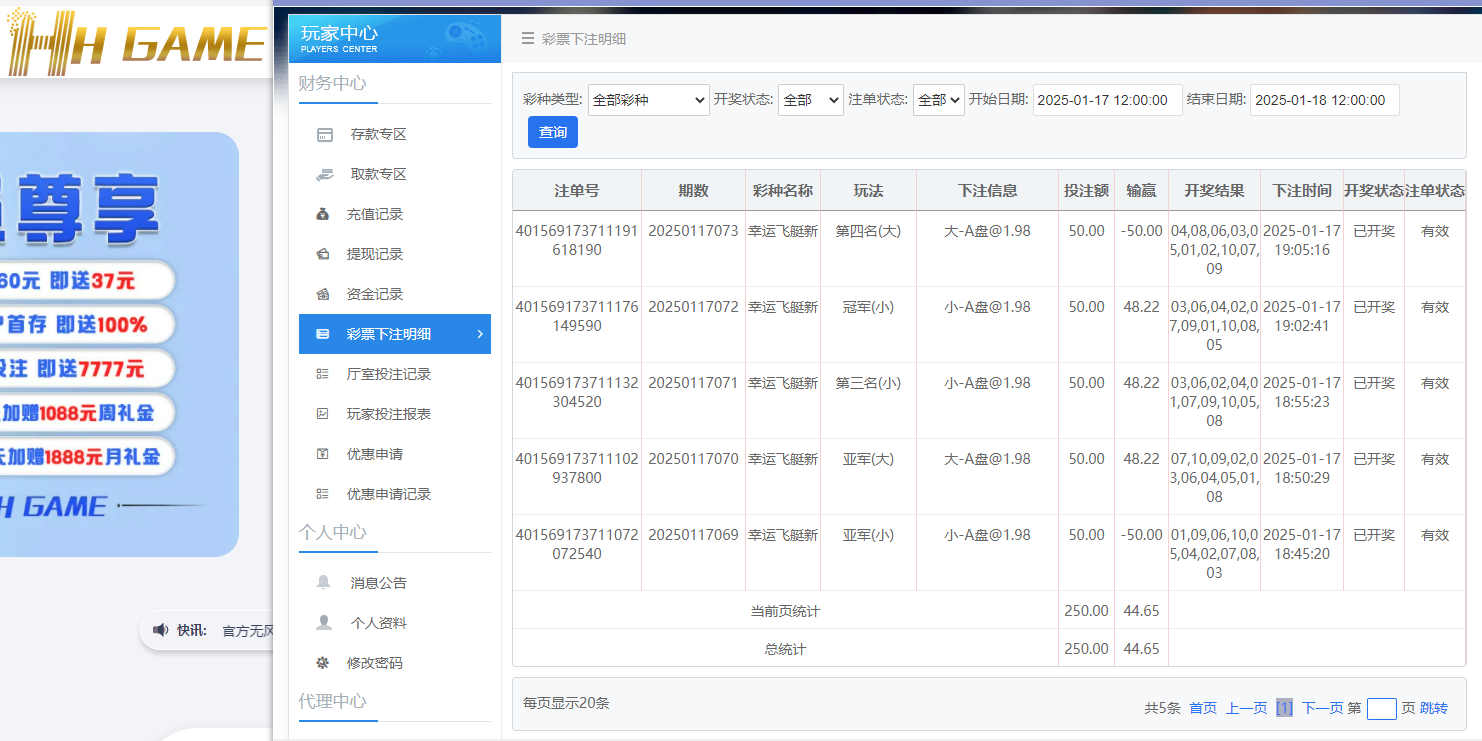Expand the 开奖状态 draw status dropdown

coord(810,100)
